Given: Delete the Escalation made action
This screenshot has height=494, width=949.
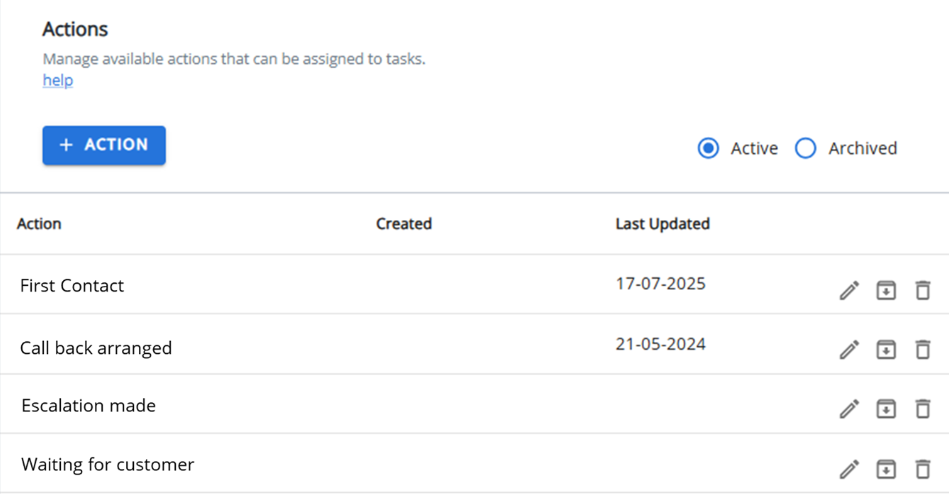Looking at the screenshot, I should tap(922, 409).
